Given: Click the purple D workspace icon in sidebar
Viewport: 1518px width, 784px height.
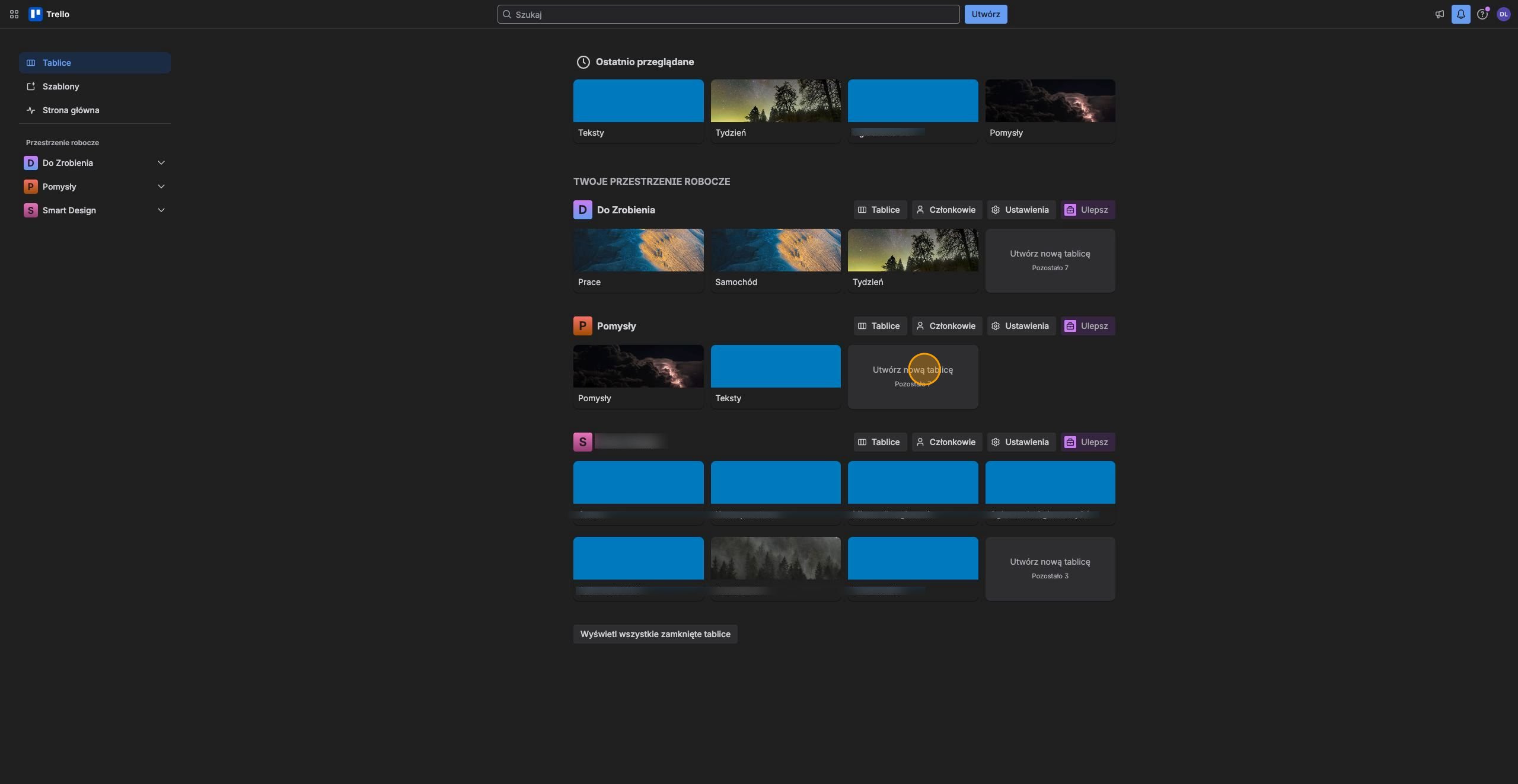Looking at the screenshot, I should pos(31,163).
